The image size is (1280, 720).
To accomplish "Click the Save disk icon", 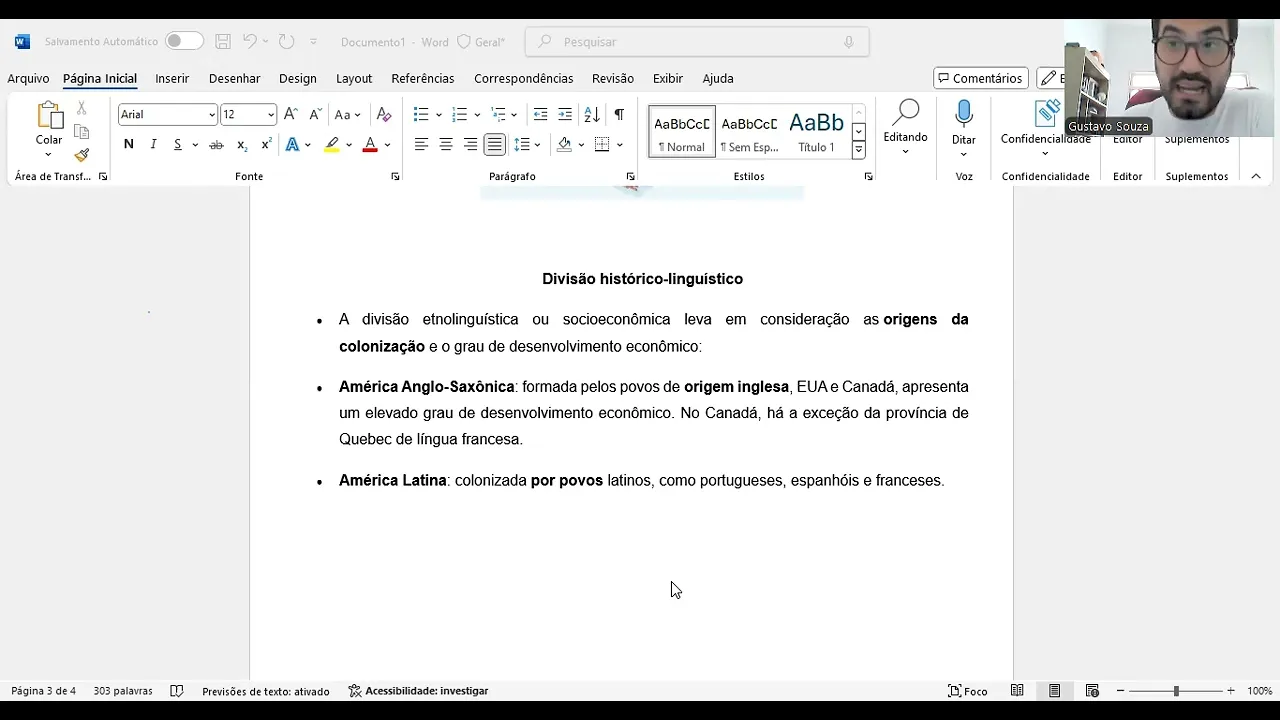I will 223,42.
